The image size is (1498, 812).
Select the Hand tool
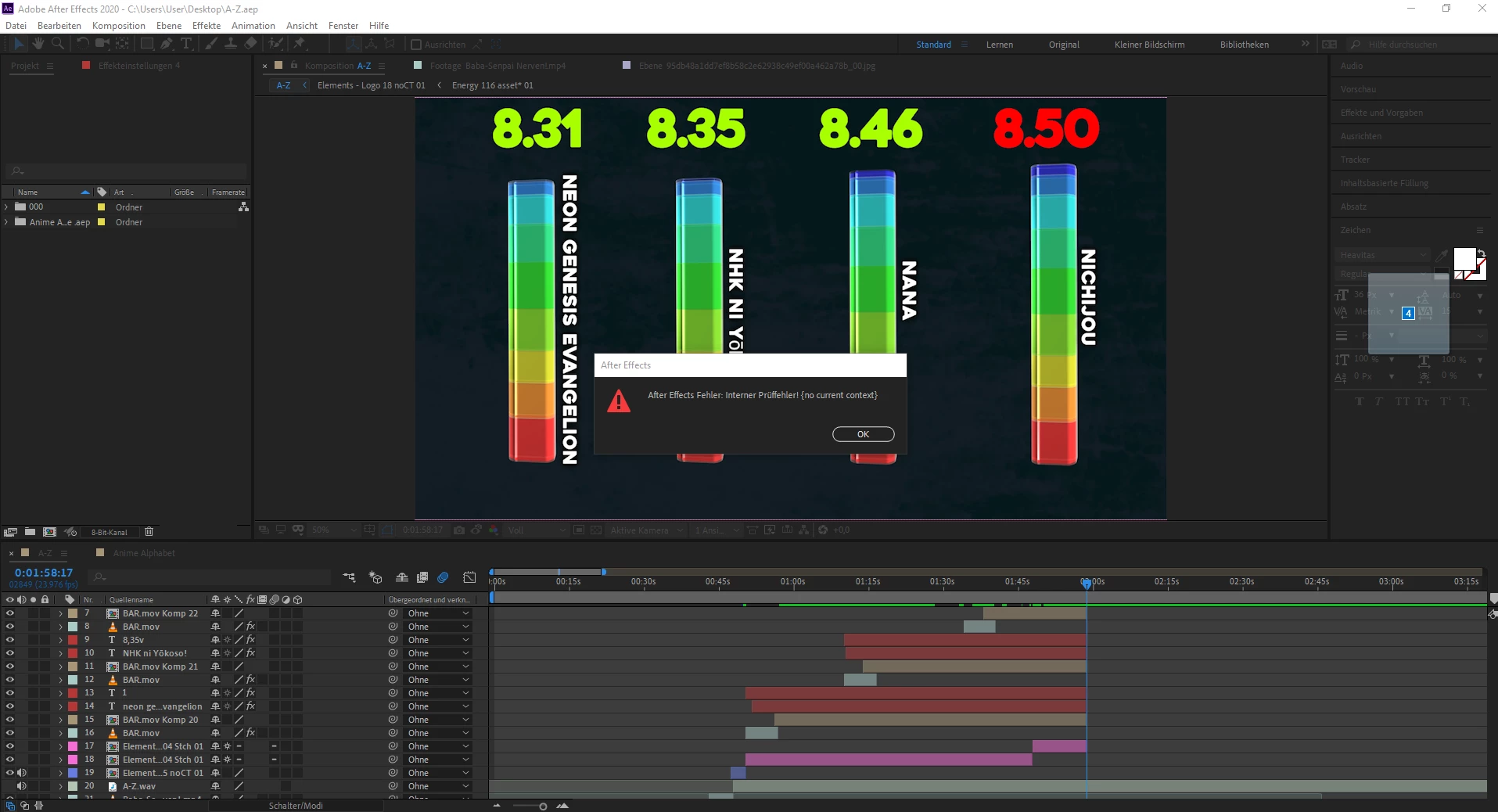[x=38, y=44]
